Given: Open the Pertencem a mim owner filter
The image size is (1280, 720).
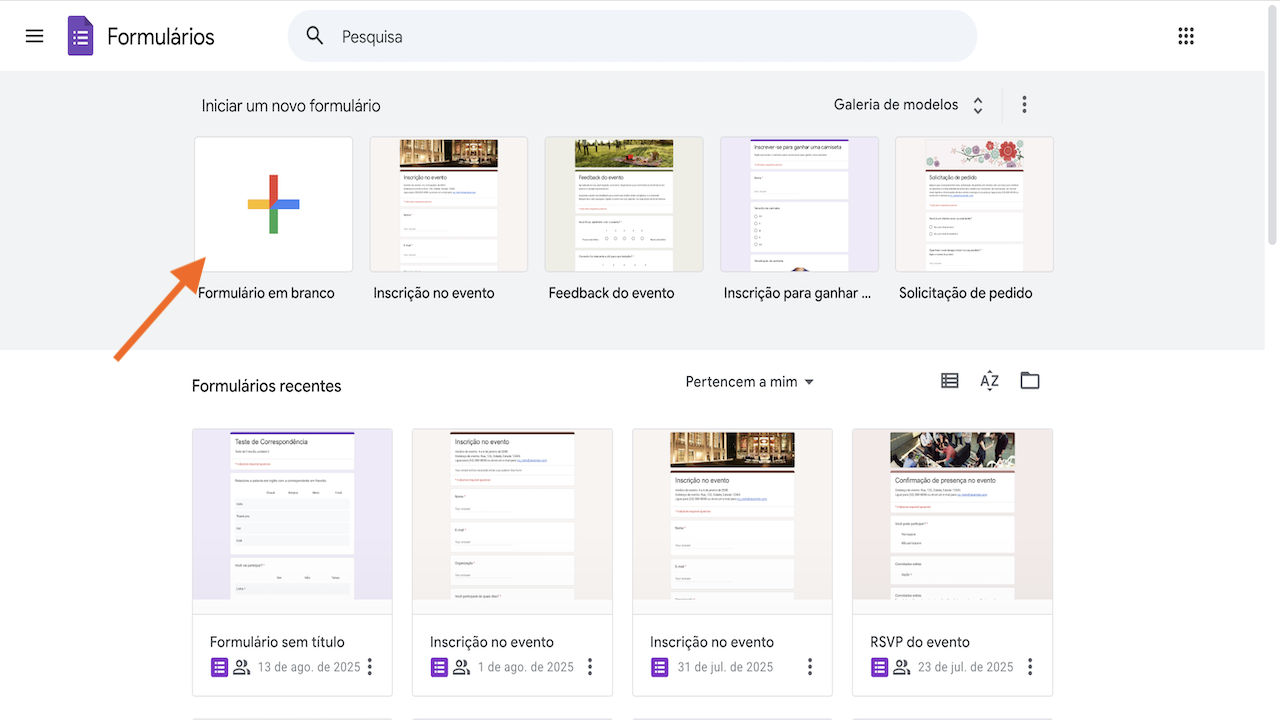Looking at the screenshot, I should (x=749, y=382).
